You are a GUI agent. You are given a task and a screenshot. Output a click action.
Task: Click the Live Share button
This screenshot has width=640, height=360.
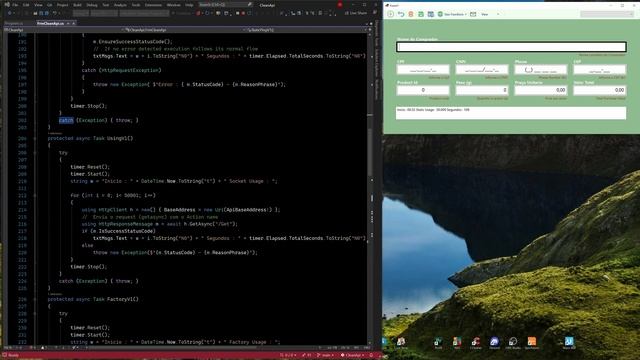pos(356,13)
